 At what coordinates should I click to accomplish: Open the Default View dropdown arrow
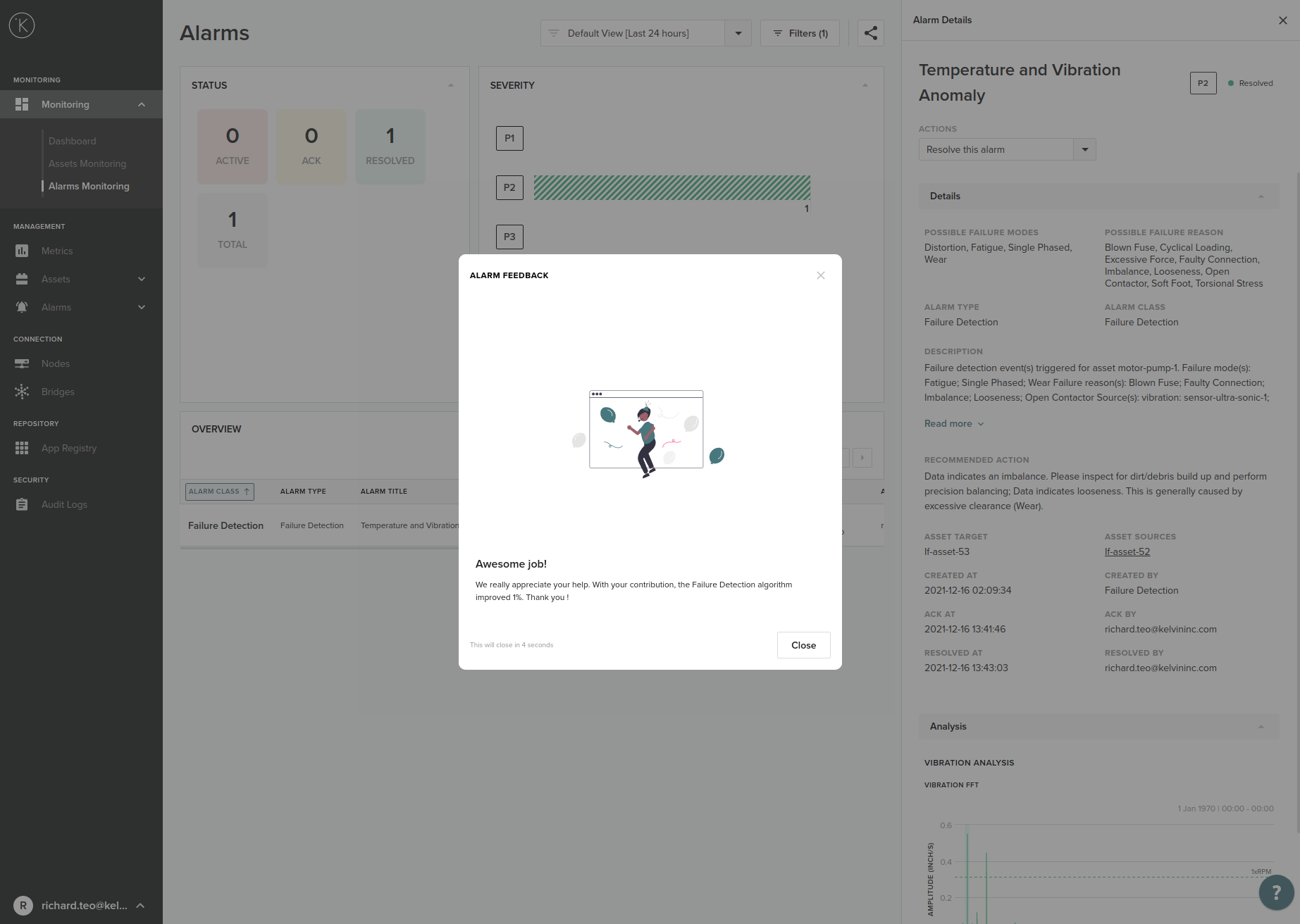(x=738, y=33)
